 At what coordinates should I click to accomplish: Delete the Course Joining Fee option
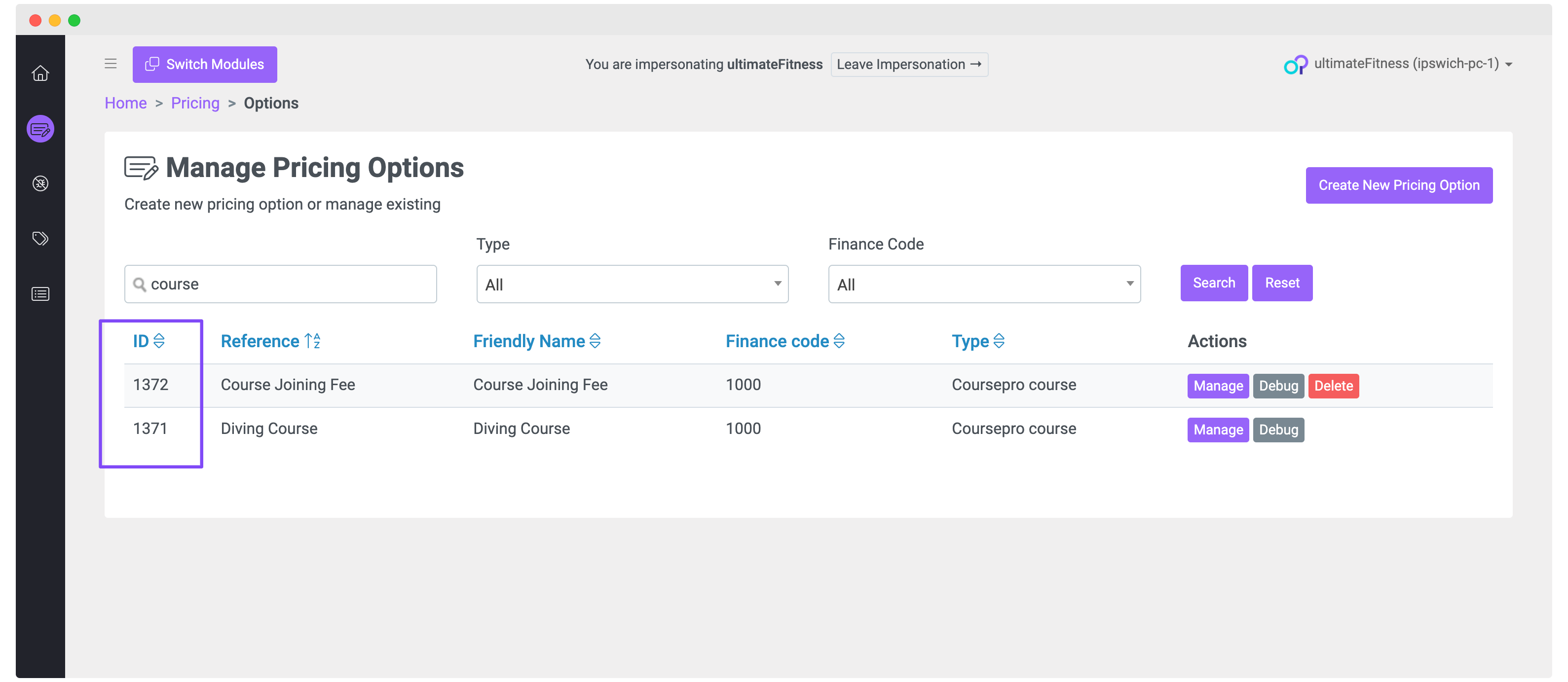pos(1333,386)
